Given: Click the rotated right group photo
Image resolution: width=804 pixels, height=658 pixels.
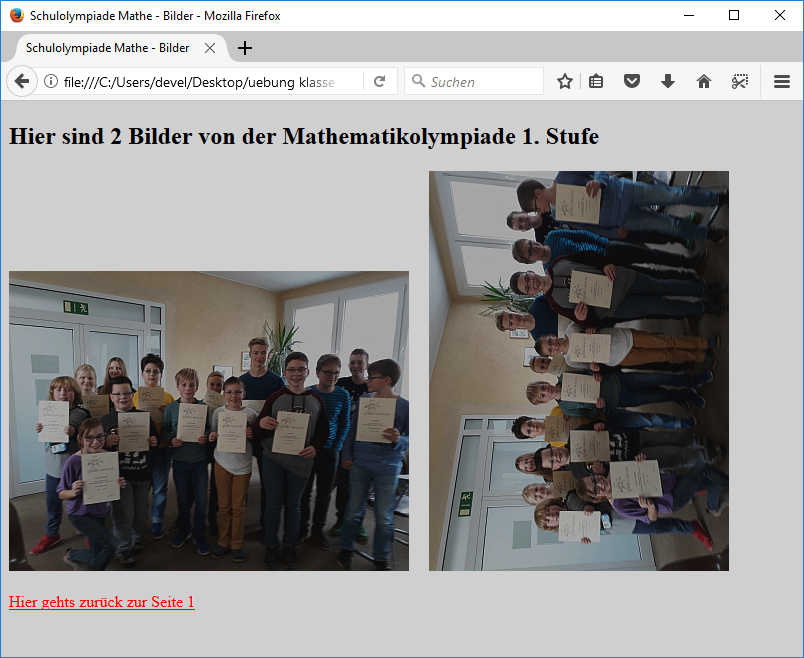Looking at the screenshot, I should 579,371.
